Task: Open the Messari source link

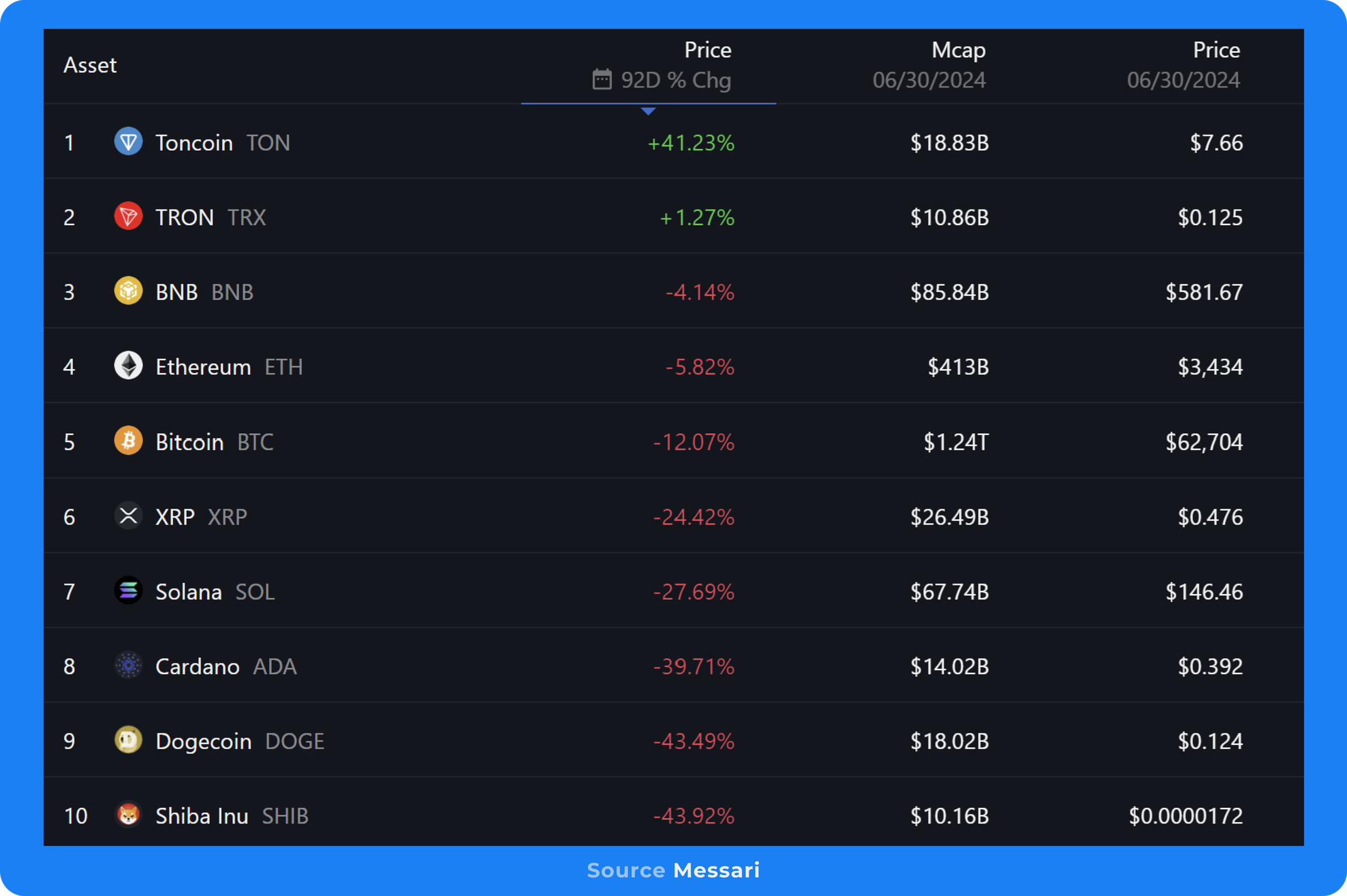Action: pyautogui.click(x=718, y=870)
